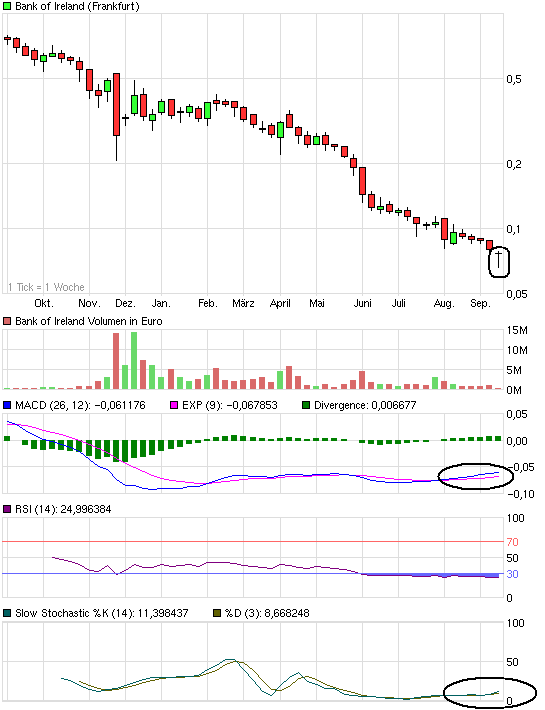Click the 'Feb.' month label
The image size is (545, 710).
point(207,303)
